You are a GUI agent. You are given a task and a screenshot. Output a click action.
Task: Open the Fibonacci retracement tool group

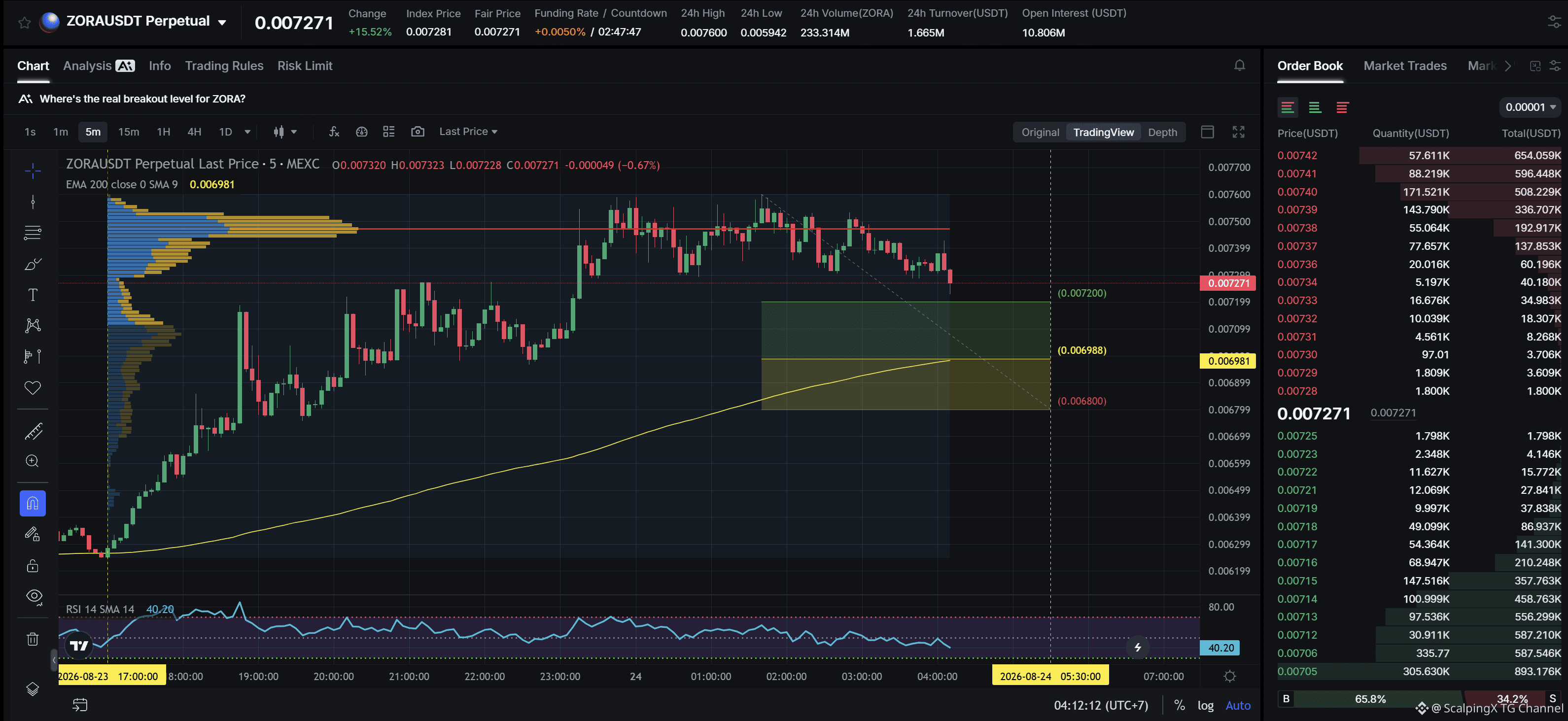pyautogui.click(x=33, y=233)
